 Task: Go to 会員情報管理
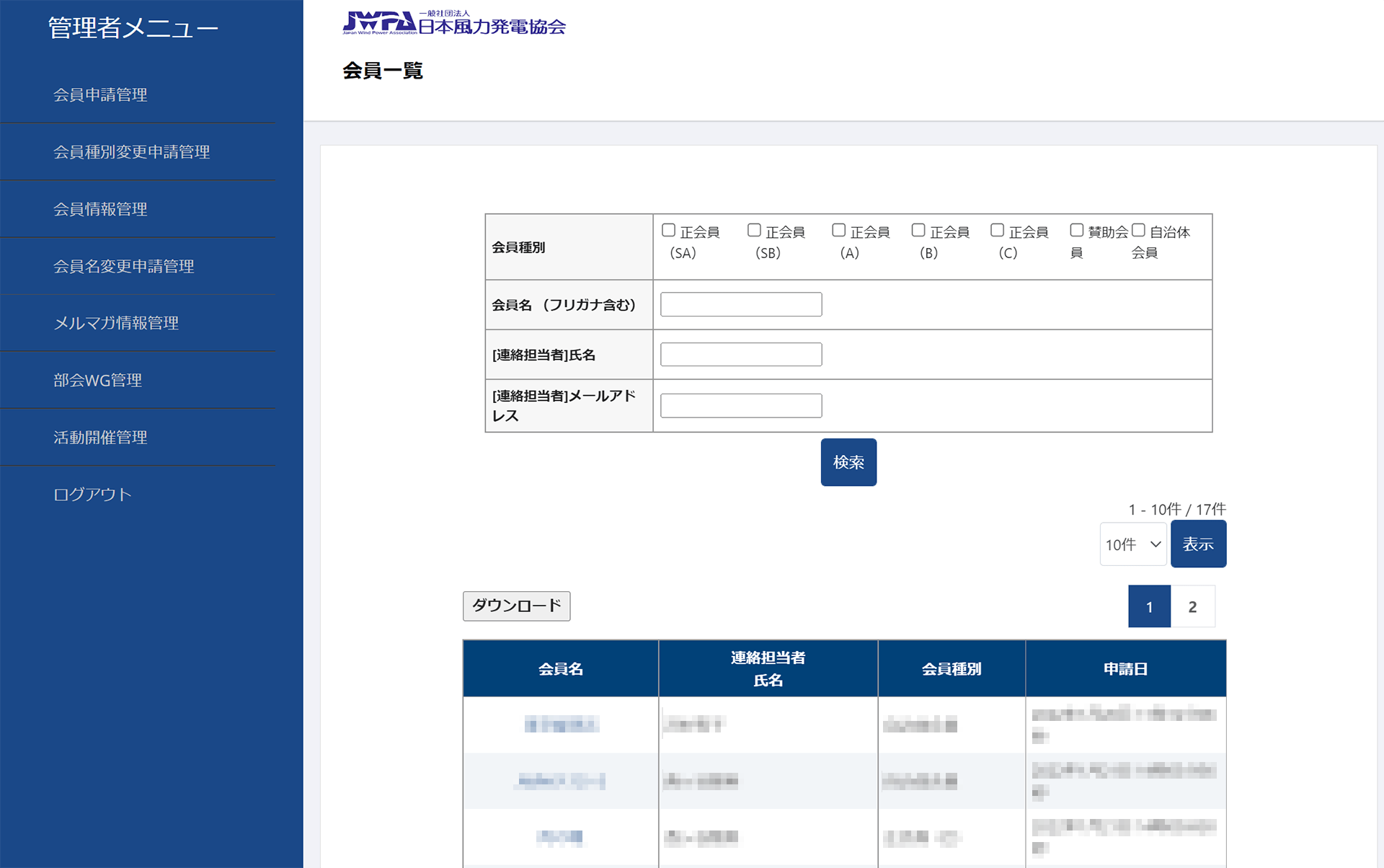tap(100, 209)
